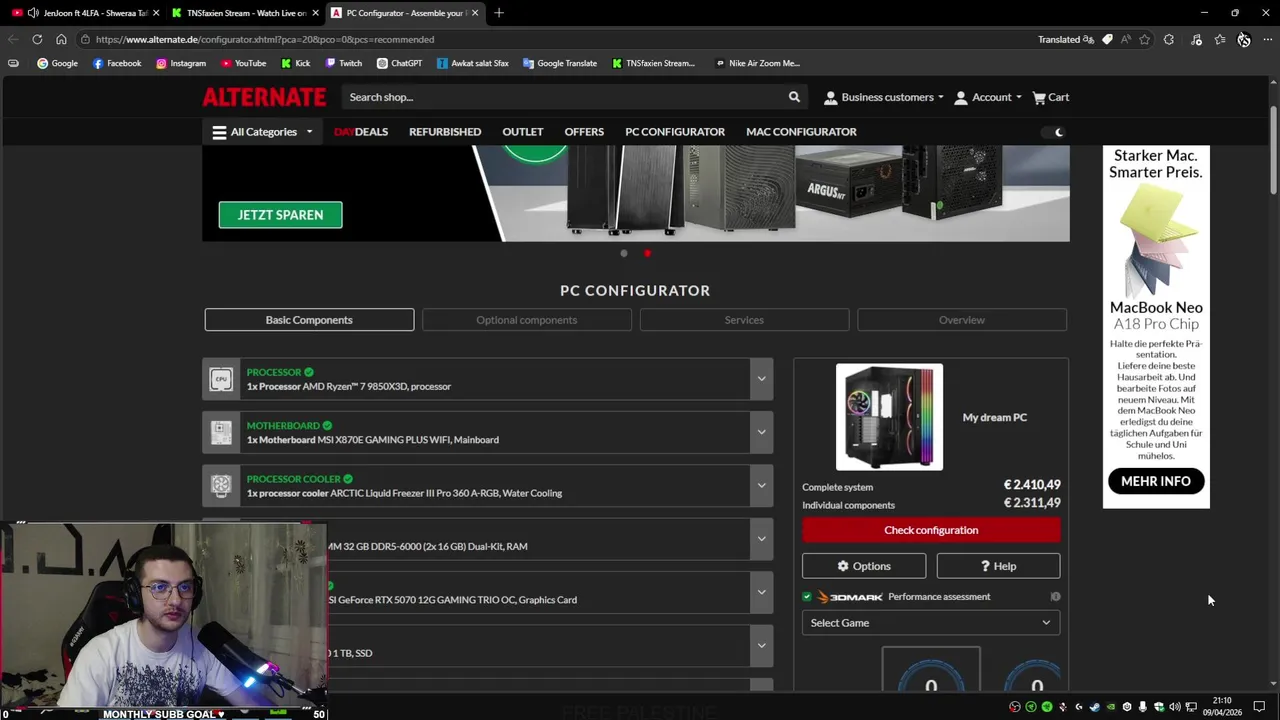Click the Motherboard component icon
Image resolution: width=1280 pixels, height=720 pixels.
coord(221,432)
